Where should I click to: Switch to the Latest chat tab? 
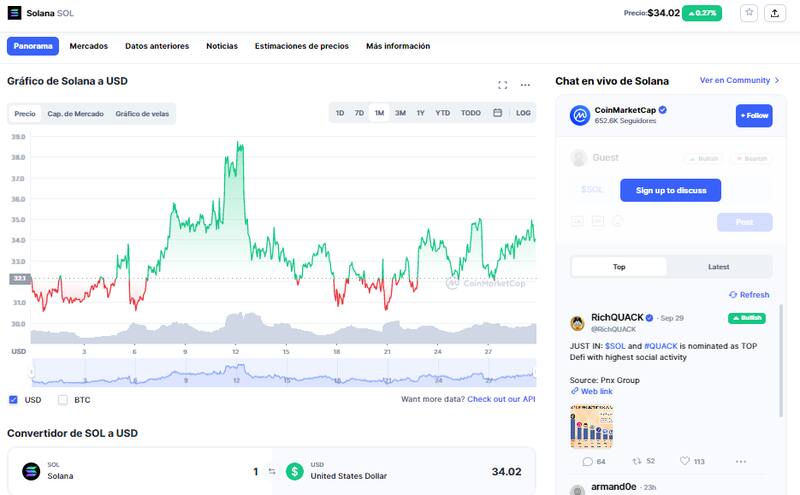718,267
